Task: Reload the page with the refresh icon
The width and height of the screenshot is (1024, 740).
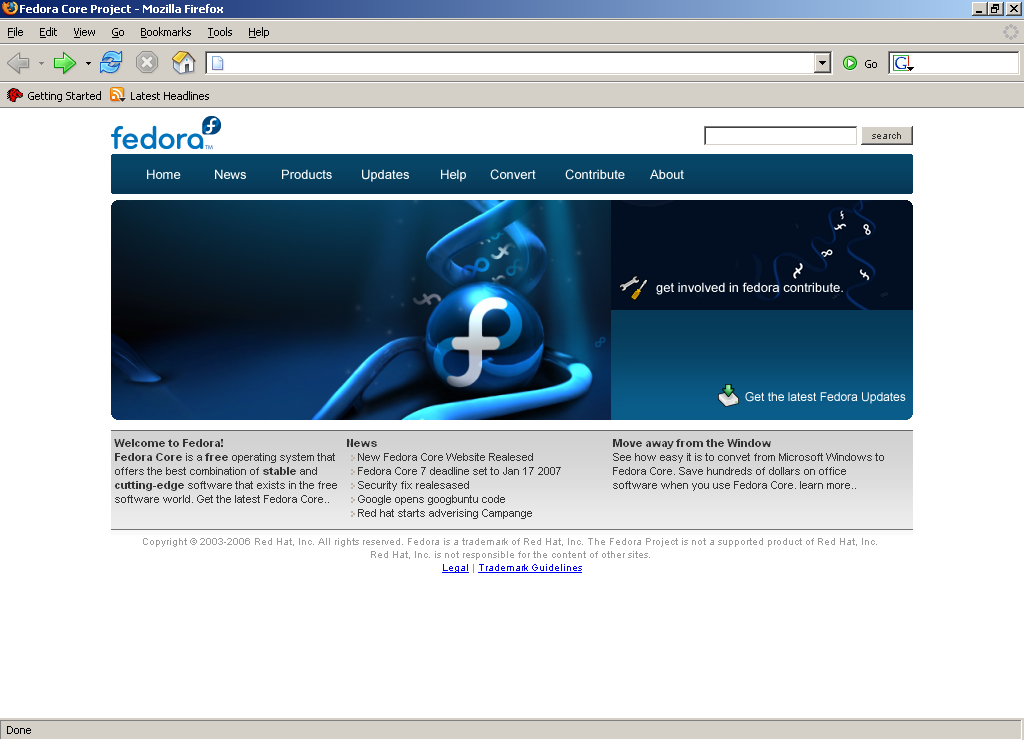Action: coord(111,63)
